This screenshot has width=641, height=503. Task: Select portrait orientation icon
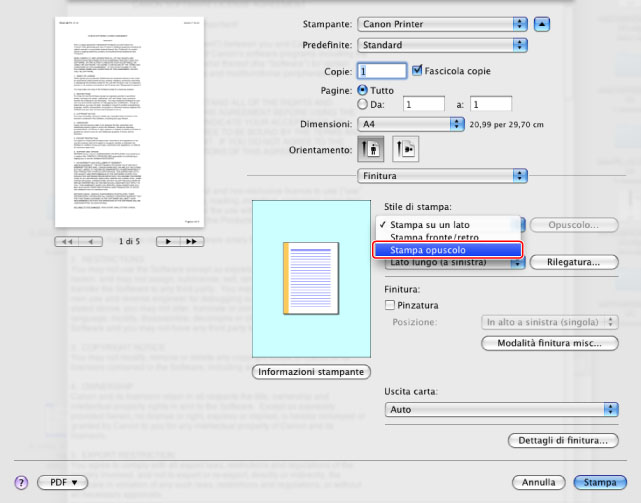[x=369, y=148]
